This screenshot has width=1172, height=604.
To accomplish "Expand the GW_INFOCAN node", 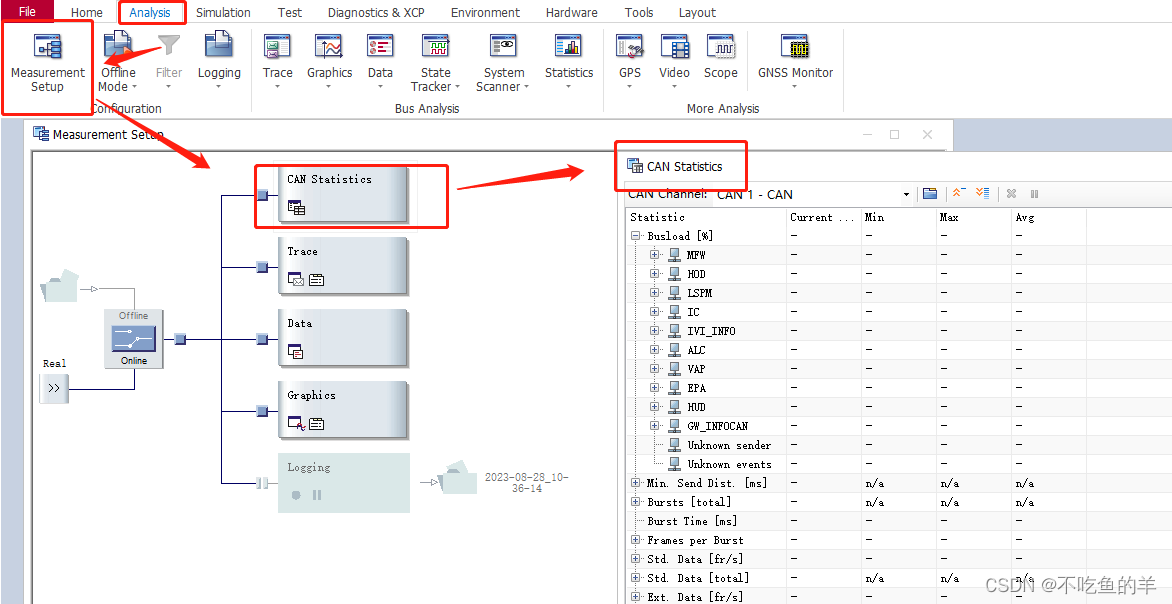I will click(x=655, y=426).
